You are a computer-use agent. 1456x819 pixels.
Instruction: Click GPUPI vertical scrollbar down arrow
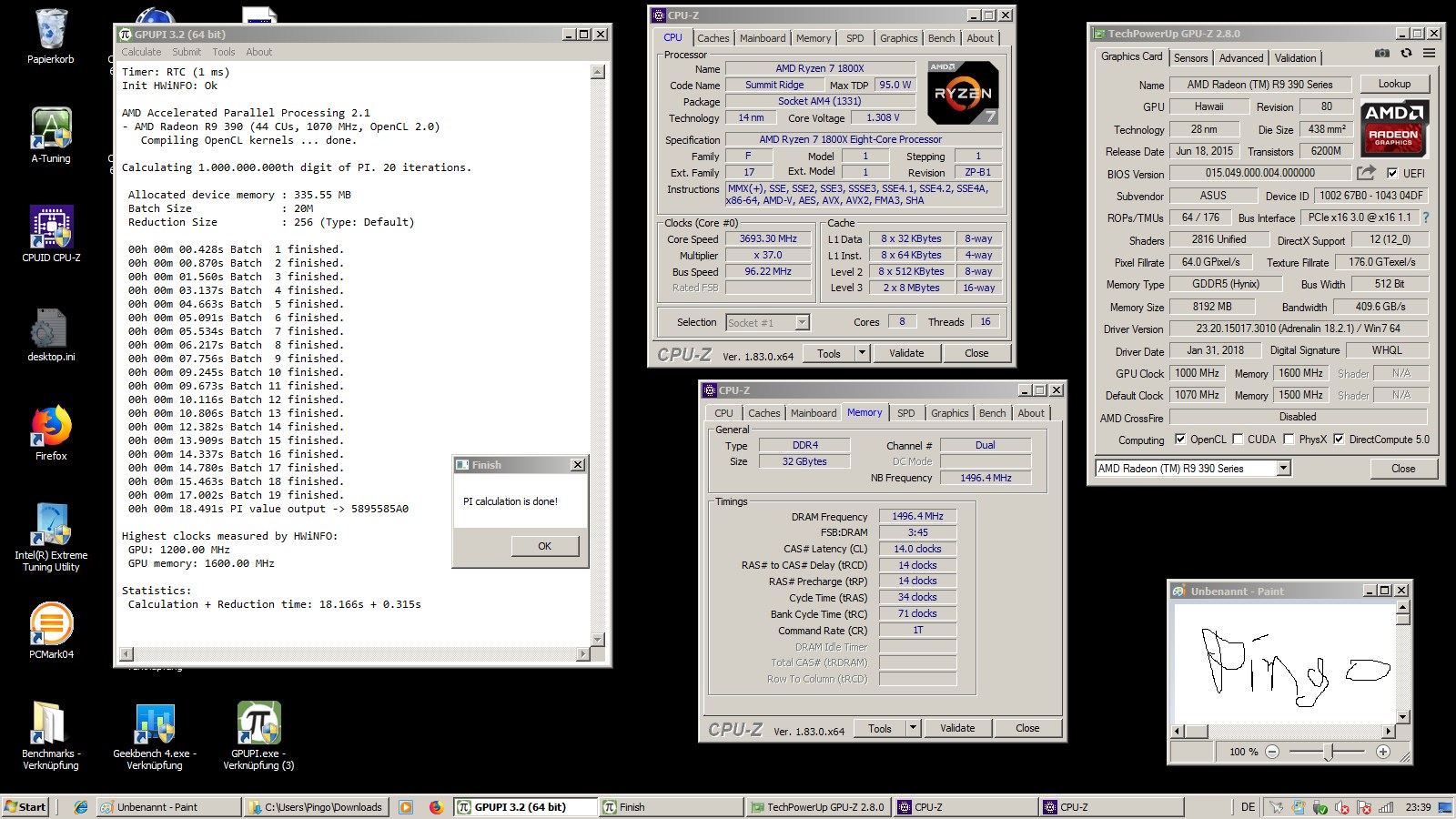pos(598,639)
